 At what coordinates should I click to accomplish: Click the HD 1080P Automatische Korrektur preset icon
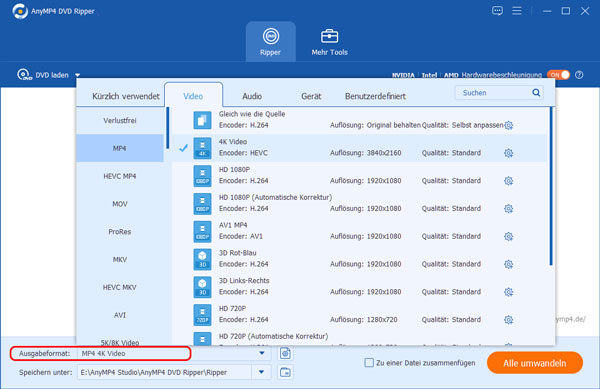202,203
